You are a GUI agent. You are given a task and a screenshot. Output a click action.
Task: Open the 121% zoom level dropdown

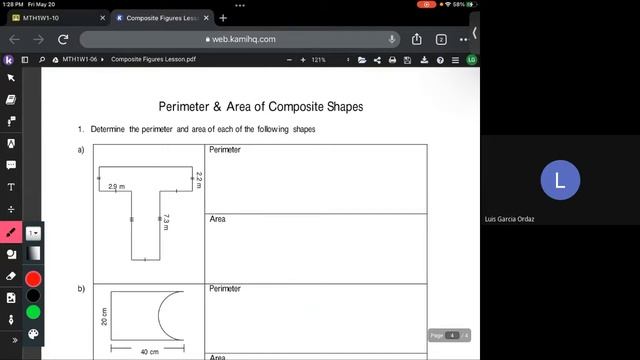[x=330, y=60]
